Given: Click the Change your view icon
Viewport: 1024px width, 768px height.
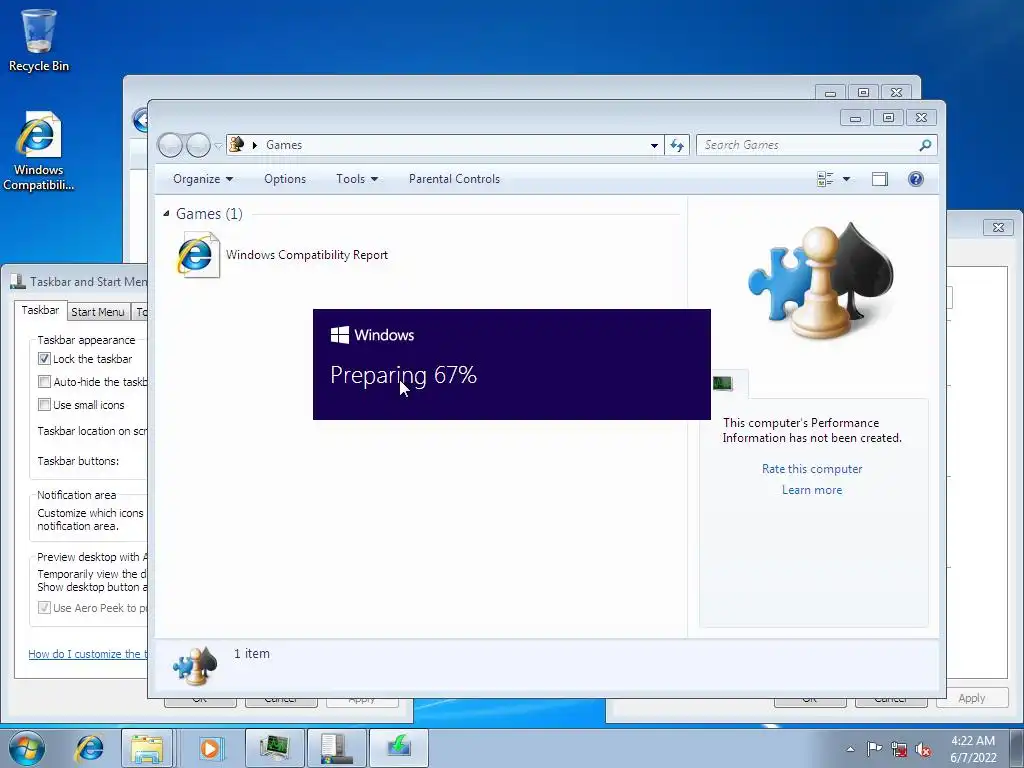Looking at the screenshot, I should [825, 179].
